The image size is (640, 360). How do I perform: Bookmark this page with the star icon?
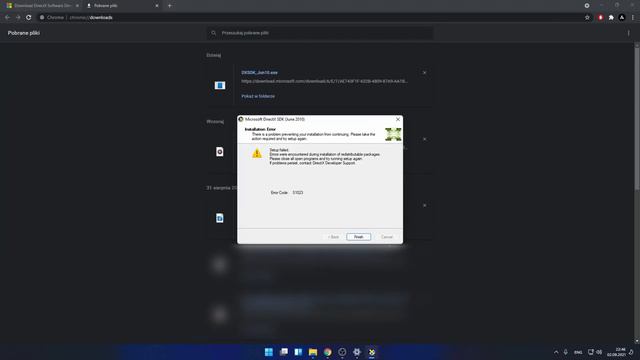587,18
